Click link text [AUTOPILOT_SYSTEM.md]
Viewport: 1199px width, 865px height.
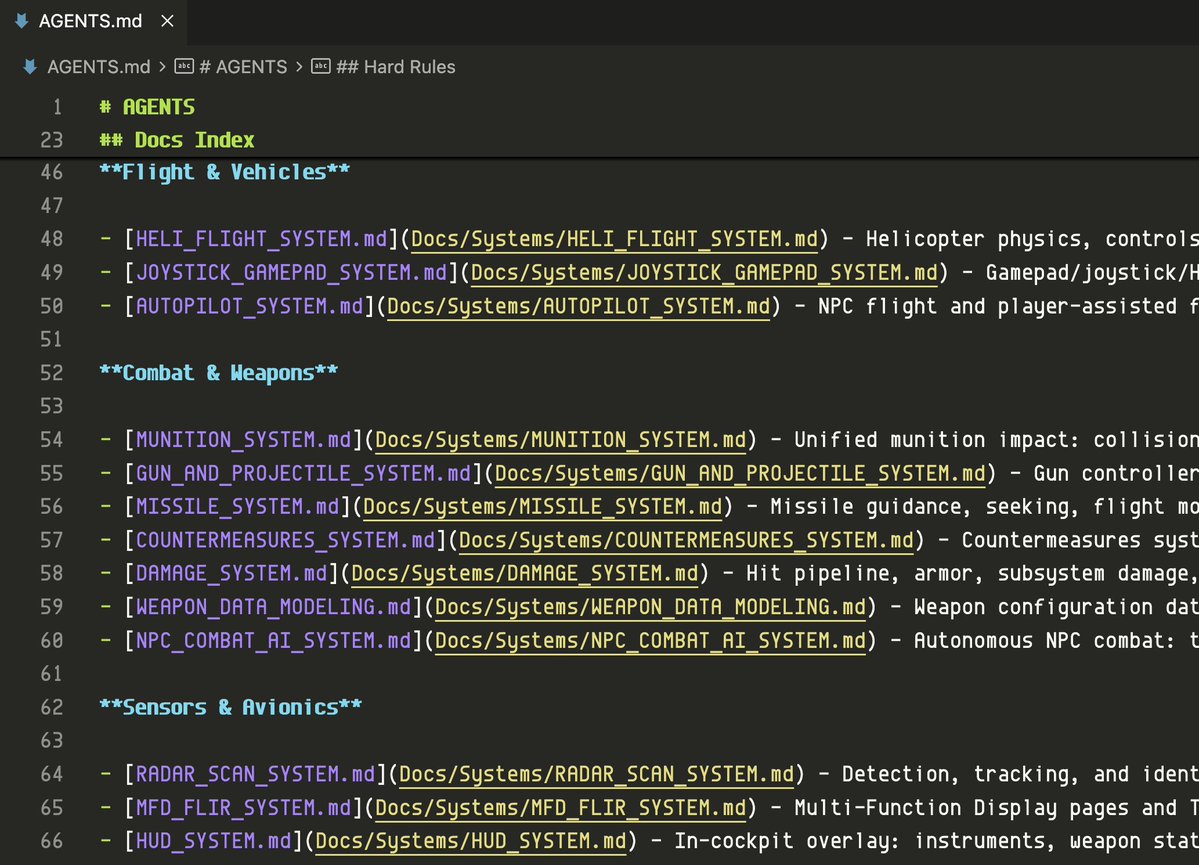[x=249, y=307]
